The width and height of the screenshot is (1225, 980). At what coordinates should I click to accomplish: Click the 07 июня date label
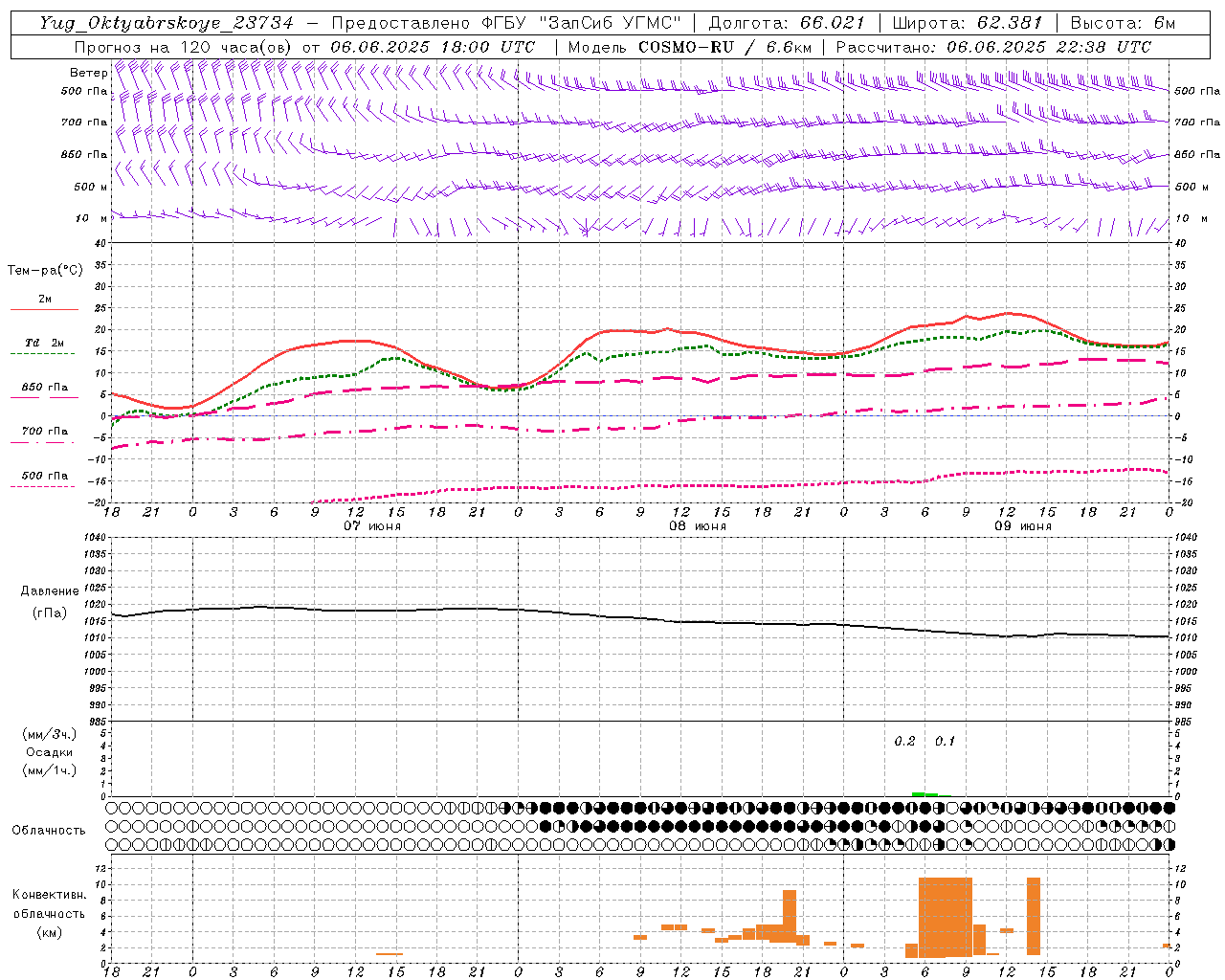coord(372,526)
